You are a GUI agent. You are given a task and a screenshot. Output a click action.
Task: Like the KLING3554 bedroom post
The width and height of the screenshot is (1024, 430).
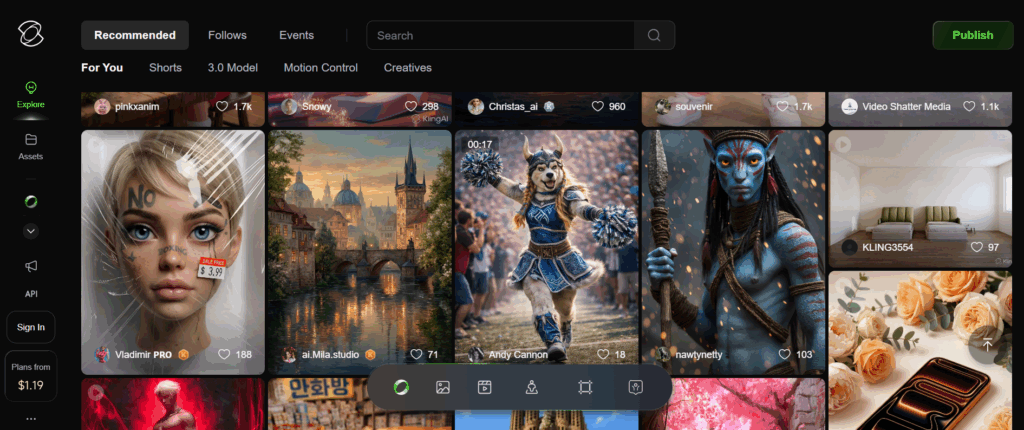click(x=975, y=247)
